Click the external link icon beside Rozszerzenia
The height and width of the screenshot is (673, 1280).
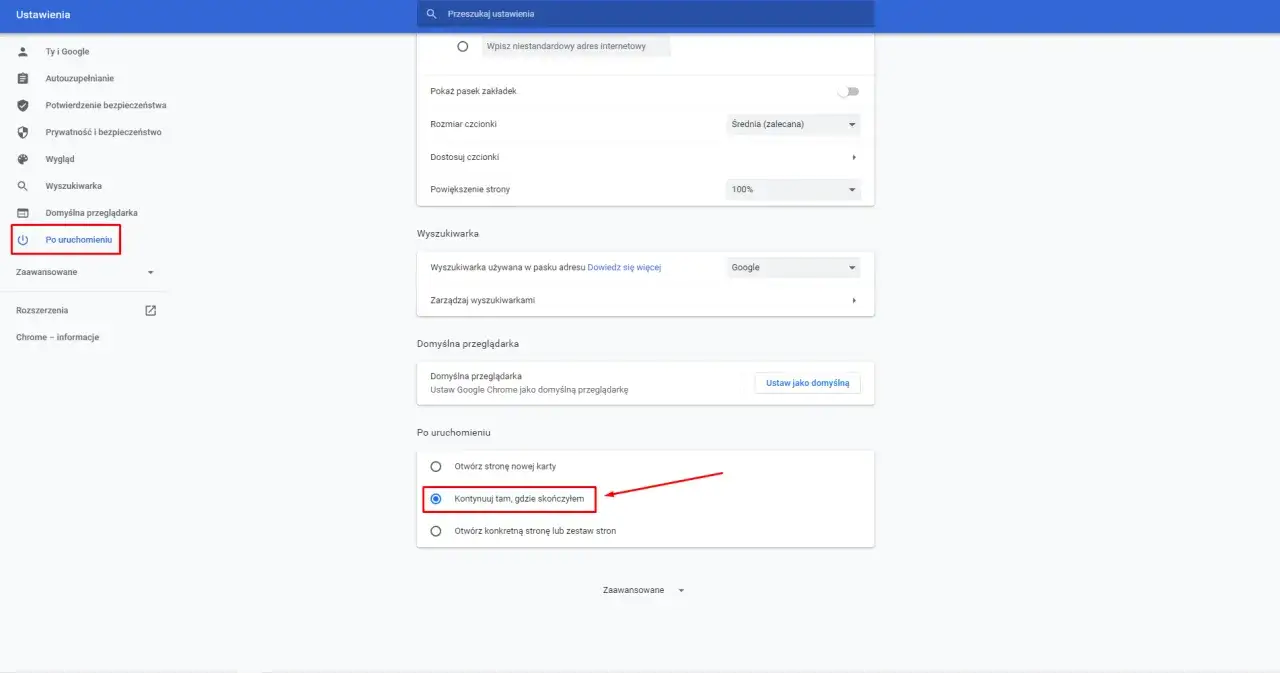[x=149, y=310]
